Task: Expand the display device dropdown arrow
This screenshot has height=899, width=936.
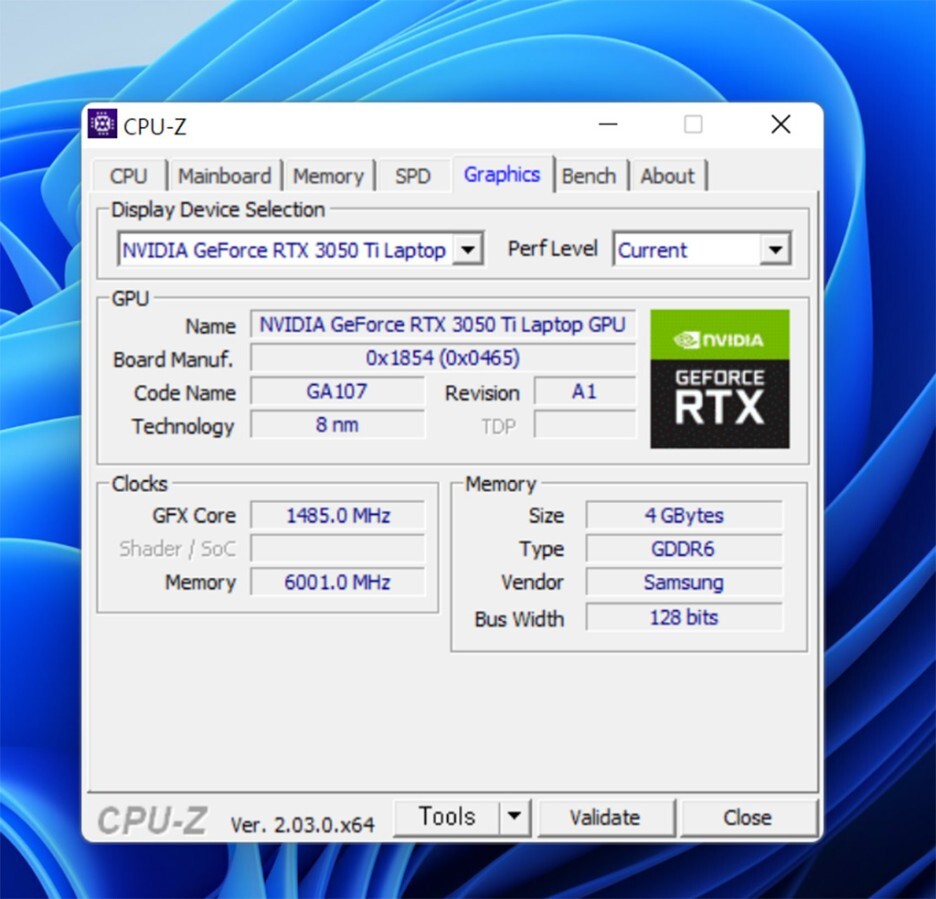Action: tap(467, 250)
